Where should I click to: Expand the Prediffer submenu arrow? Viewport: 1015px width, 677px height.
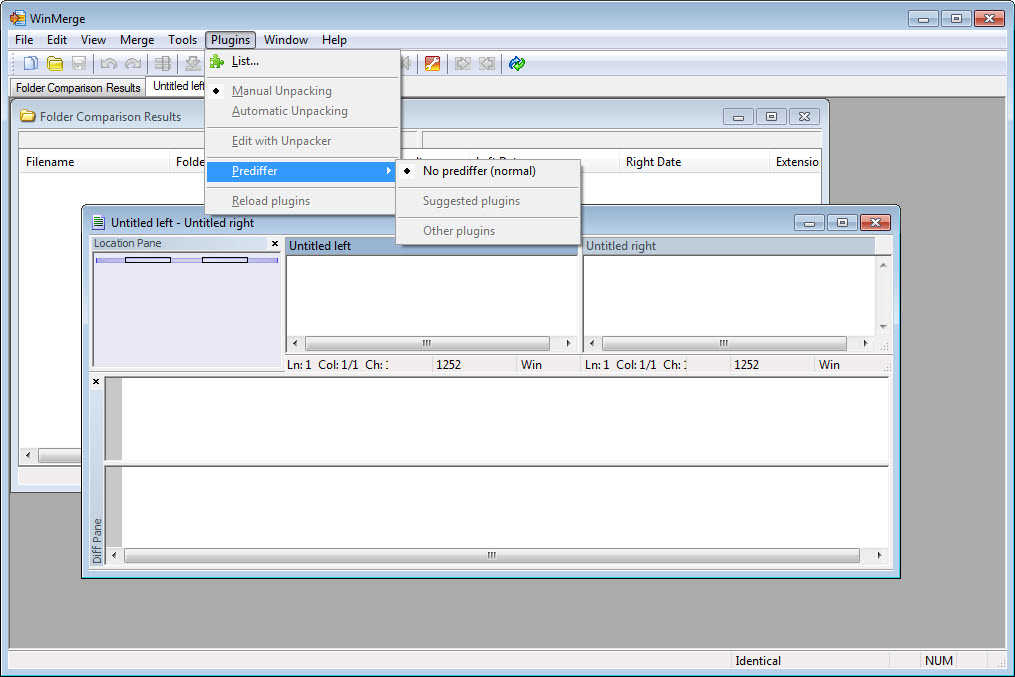(388, 171)
